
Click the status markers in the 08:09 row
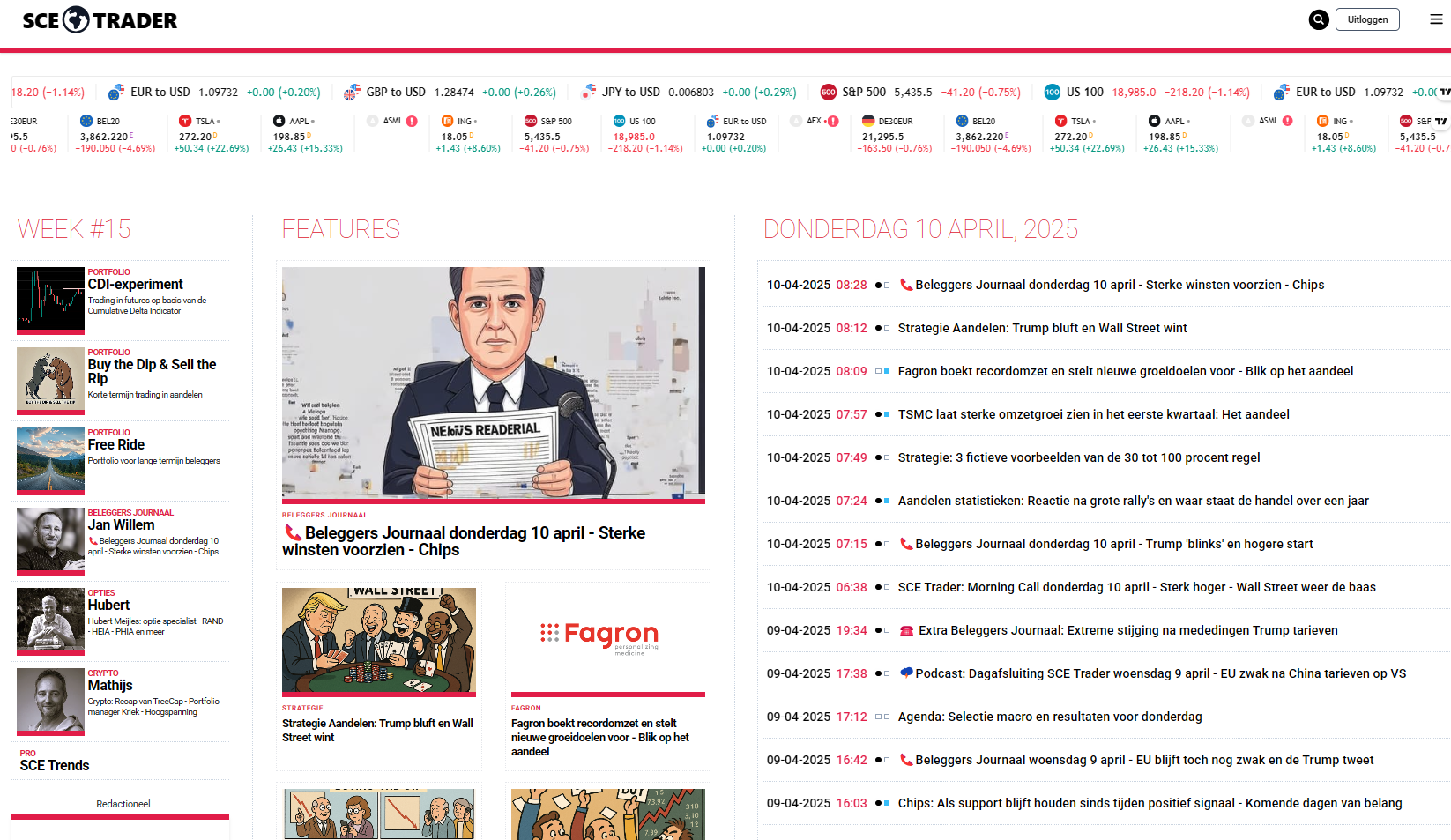882,371
